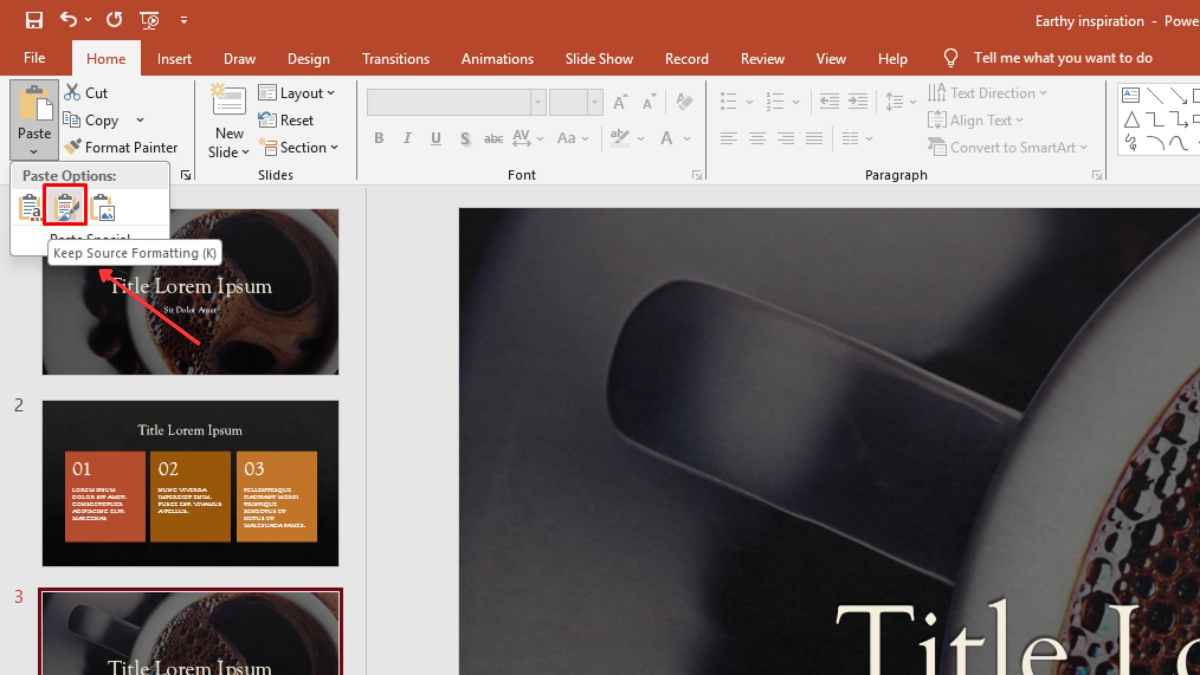Image resolution: width=1200 pixels, height=675 pixels.
Task: Select the Keep Source Formatting paste option
Action: [66, 206]
